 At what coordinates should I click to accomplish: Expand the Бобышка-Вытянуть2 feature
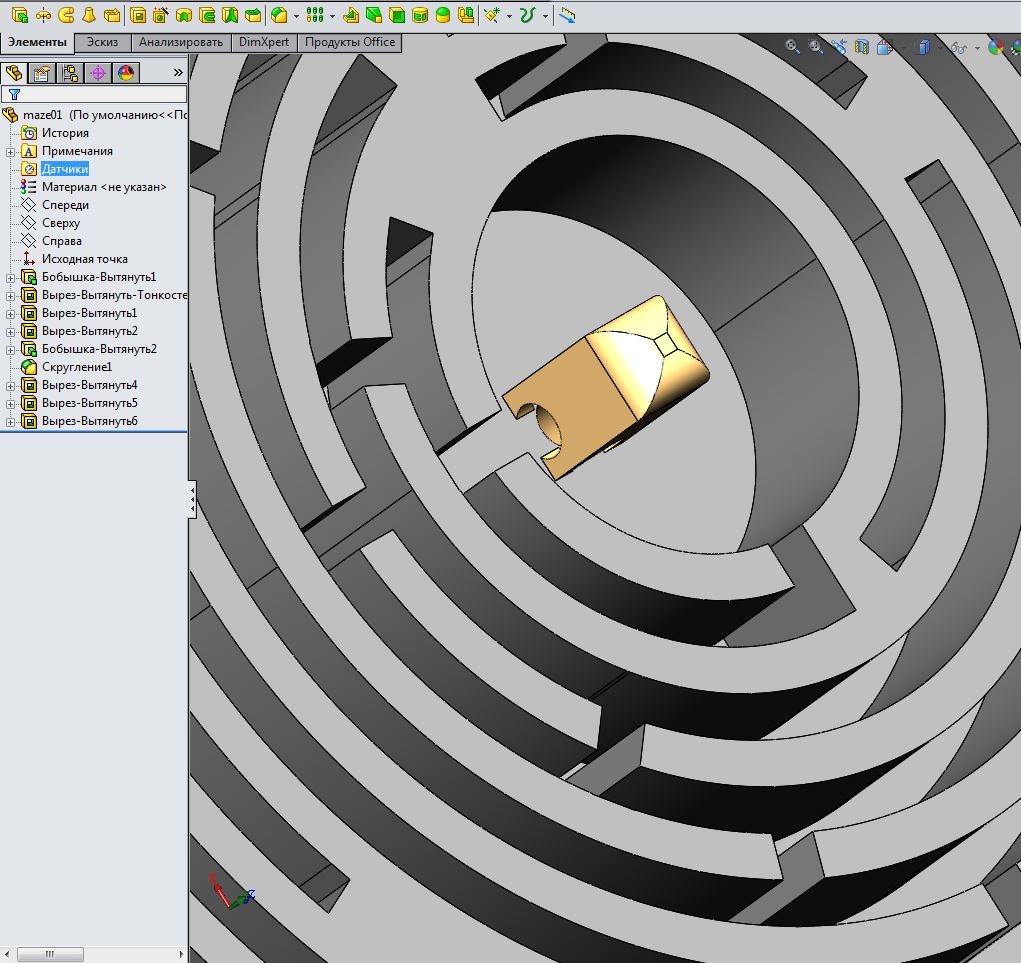point(8,348)
